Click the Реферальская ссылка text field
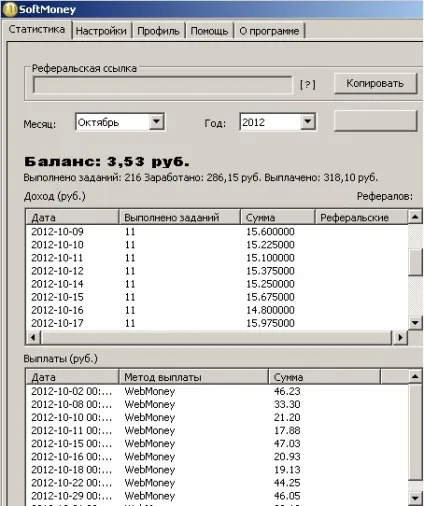Viewport: 424px width, 506px height. click(x=163, y=85)
